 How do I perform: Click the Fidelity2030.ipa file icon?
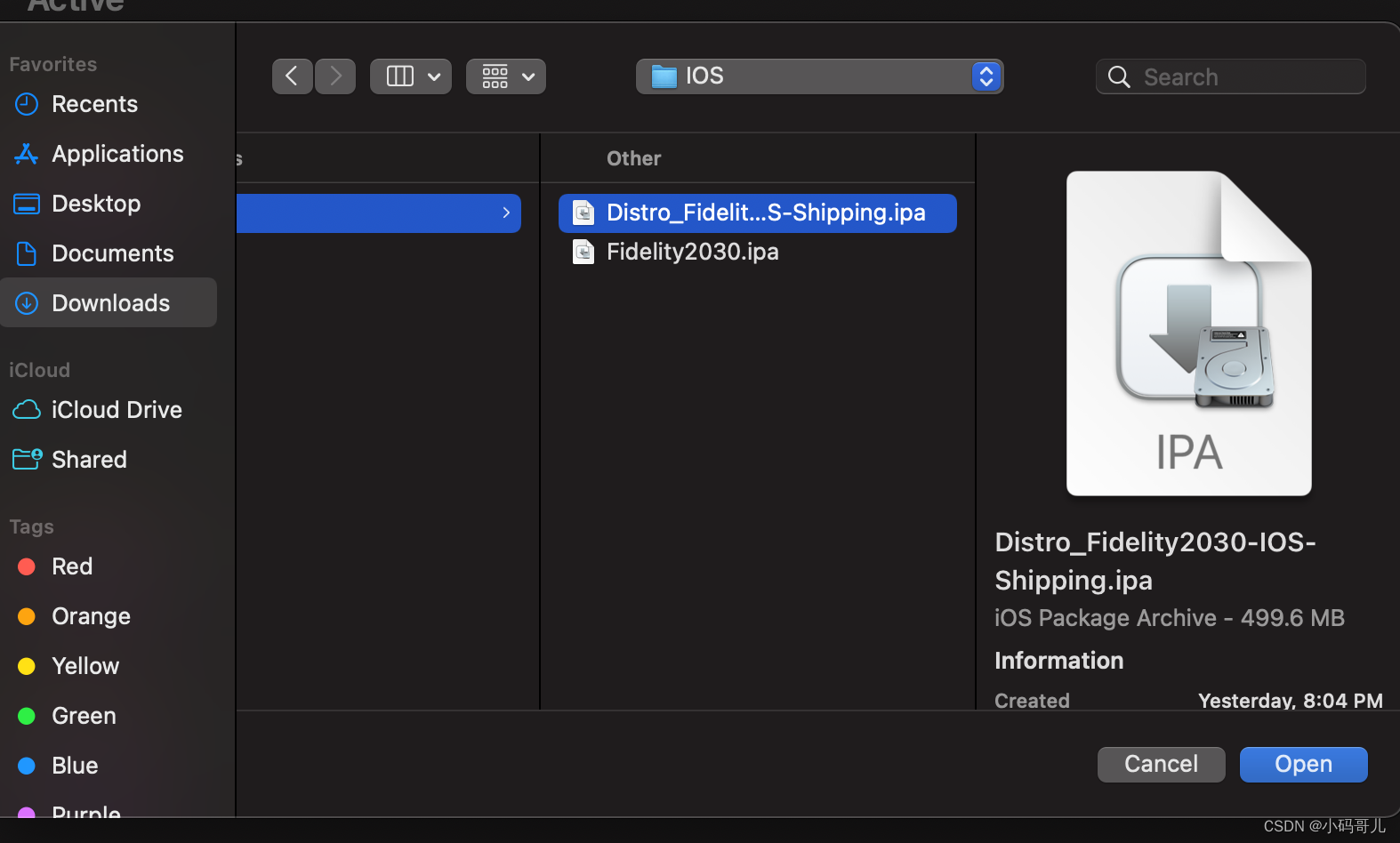click(x=583, y=252)
